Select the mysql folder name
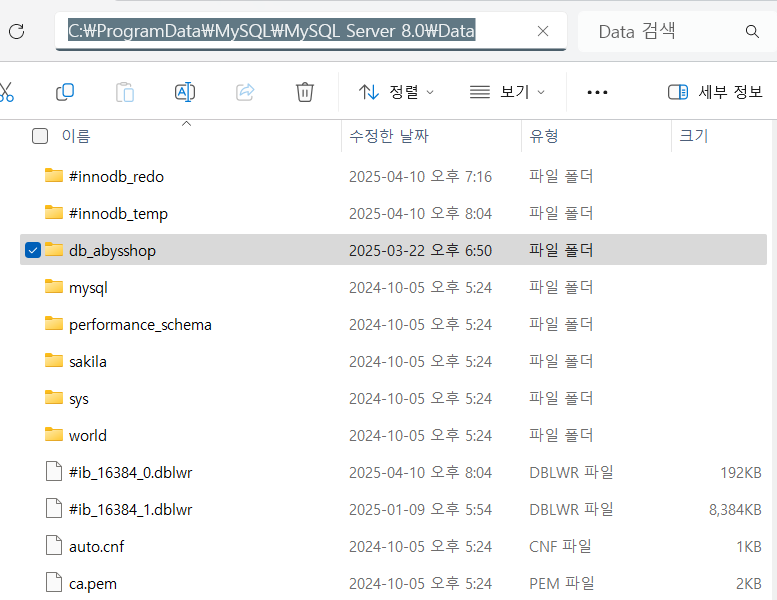The height and width of the screenshot is (600, 777). click(88, 288)
